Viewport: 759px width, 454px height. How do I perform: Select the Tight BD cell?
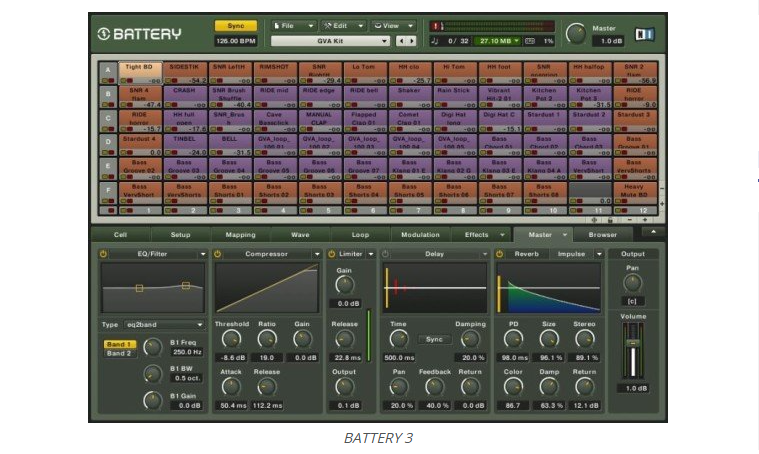[140, 73]
